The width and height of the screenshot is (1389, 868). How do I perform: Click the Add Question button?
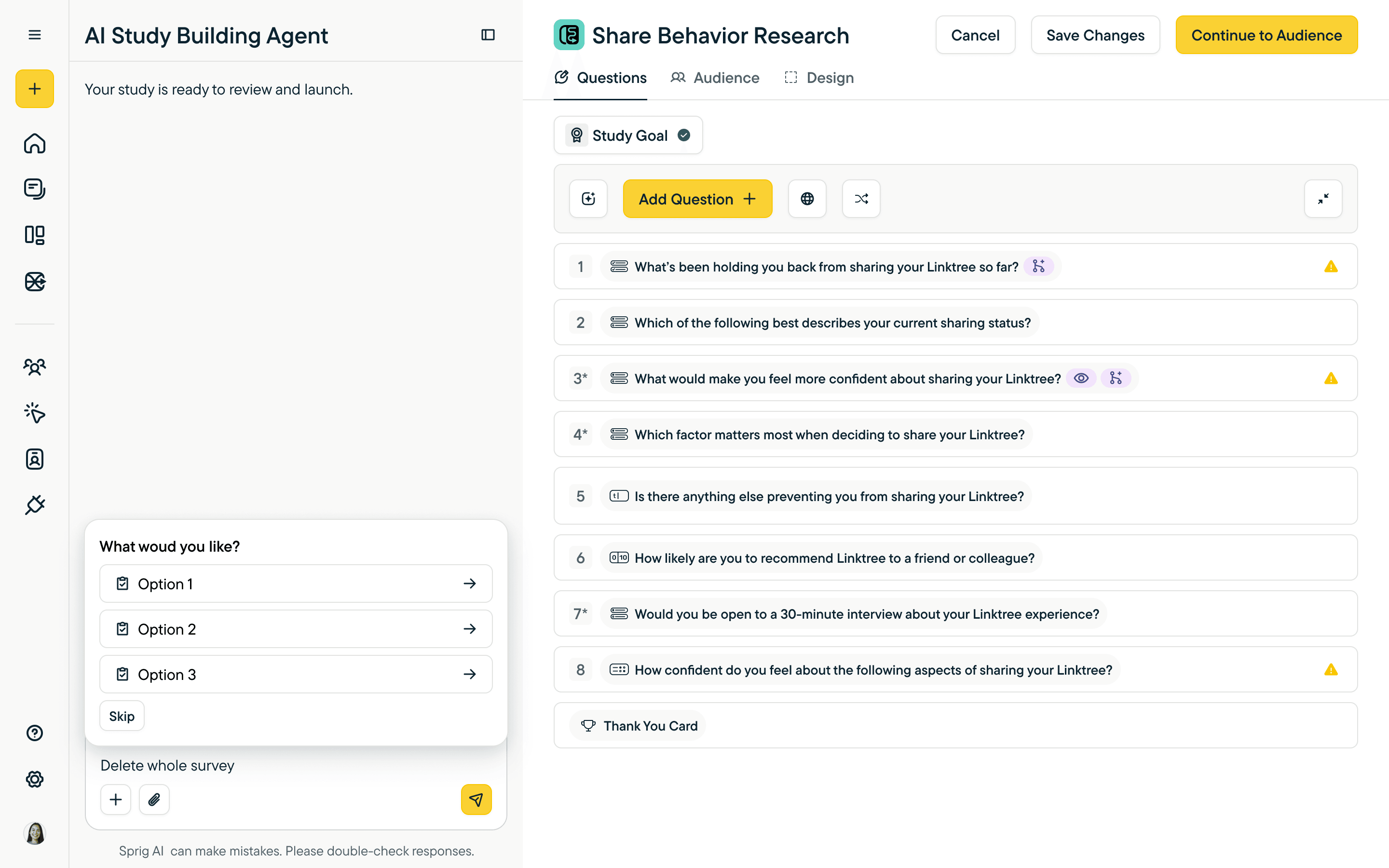[x=697, y=199]
